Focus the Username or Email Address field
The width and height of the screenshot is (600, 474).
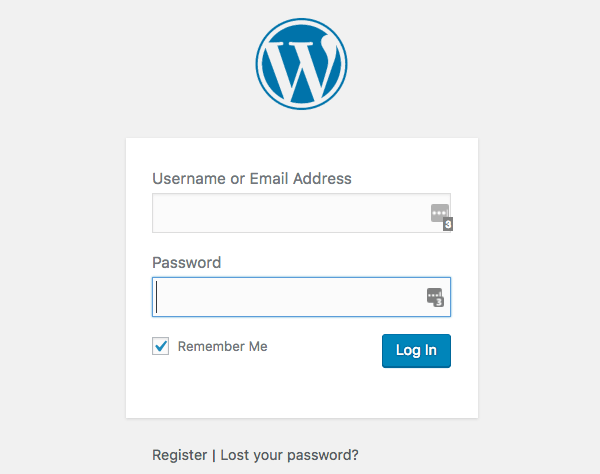pos(290,213)
